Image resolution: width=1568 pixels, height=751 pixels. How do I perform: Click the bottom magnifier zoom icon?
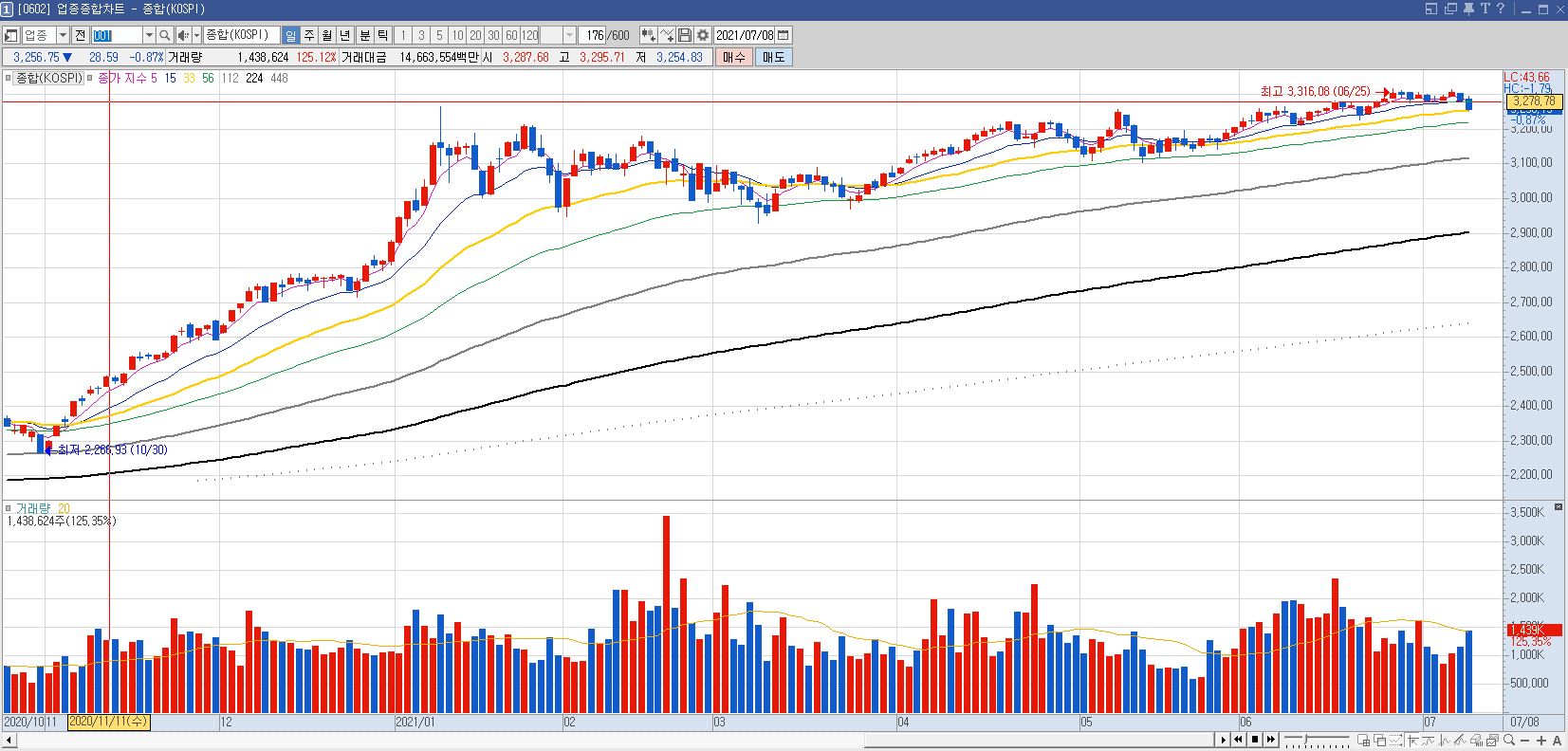tap(1509, 740)
